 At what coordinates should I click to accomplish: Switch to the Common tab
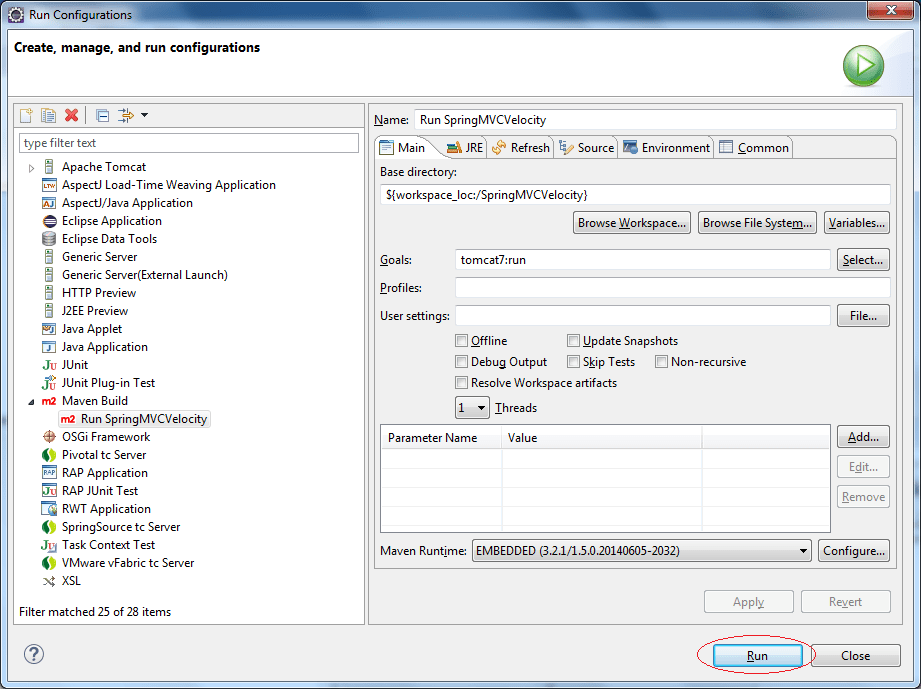point(754,147)
